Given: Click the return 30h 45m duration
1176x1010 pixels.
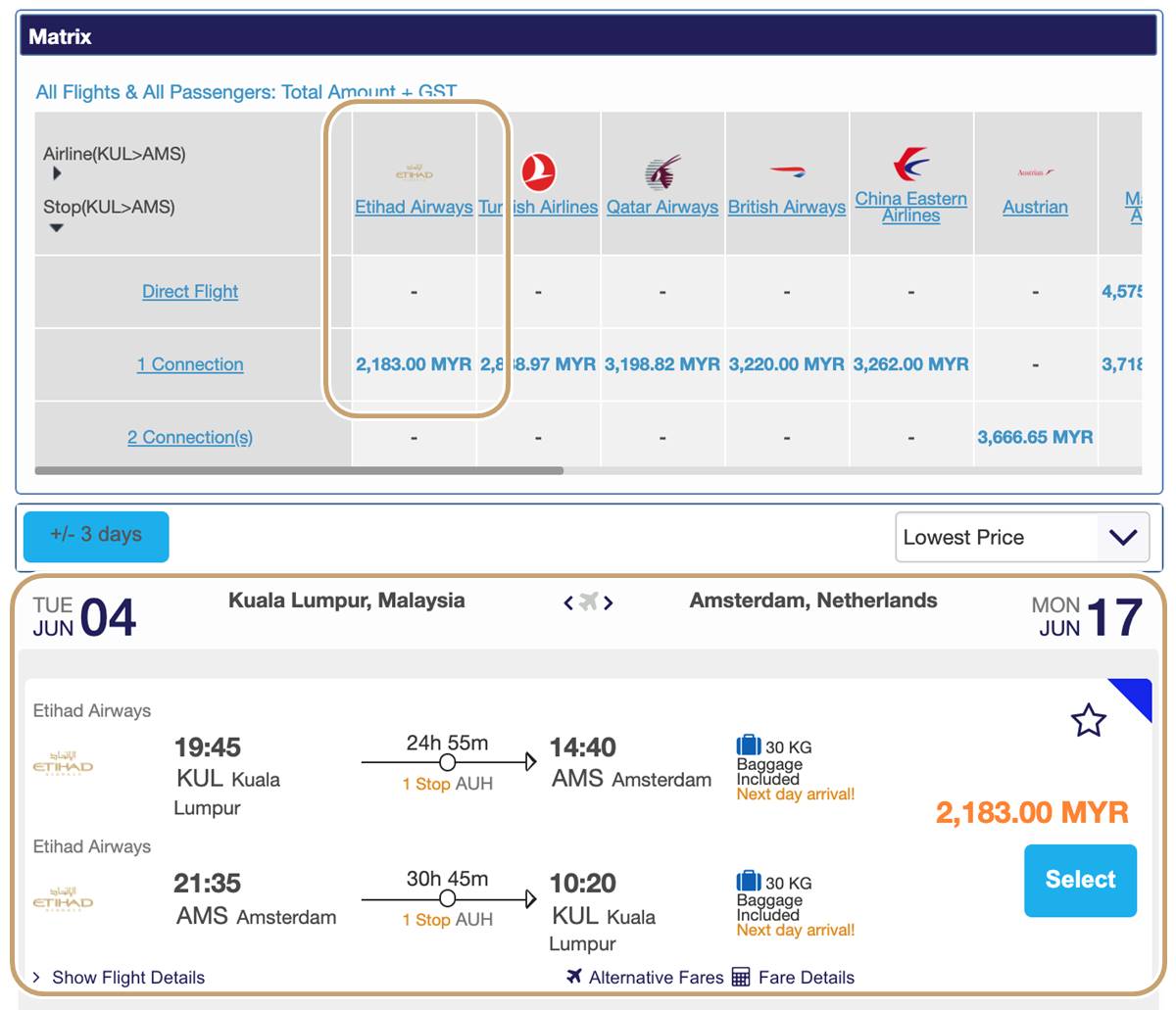Looking at the screenshot, I should click(x=447, y=879).
